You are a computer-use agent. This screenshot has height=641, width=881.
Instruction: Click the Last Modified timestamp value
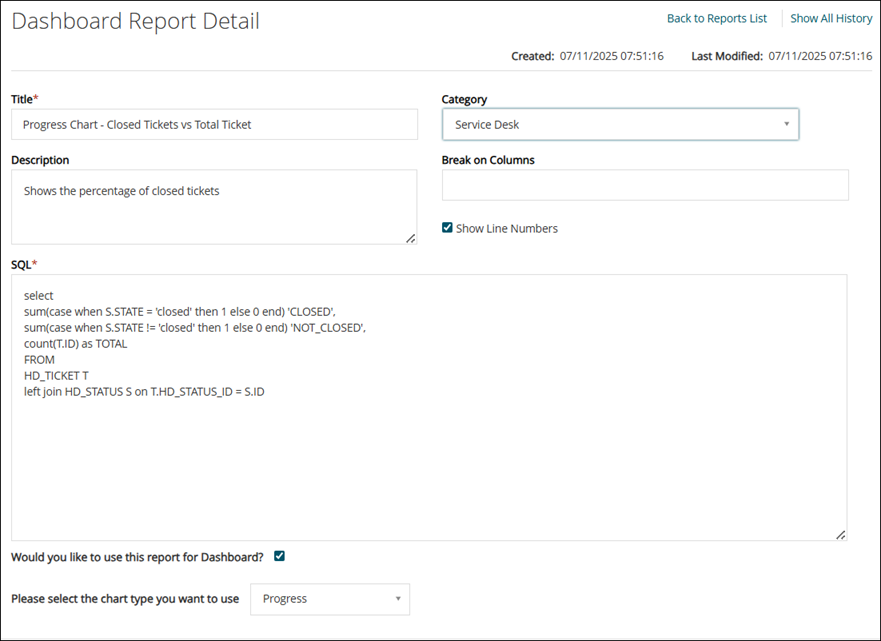(820, 57)
